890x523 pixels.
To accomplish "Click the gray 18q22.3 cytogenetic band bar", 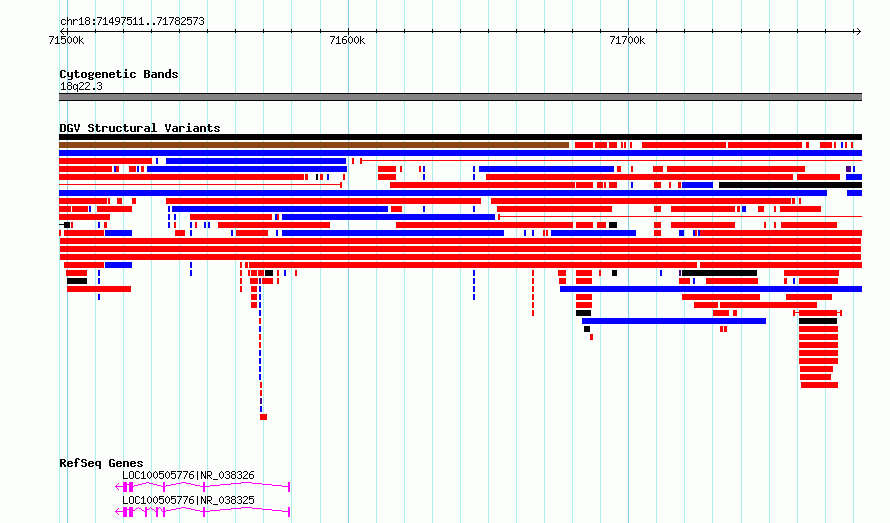I will pyautogui.click(x=460, y=97).
